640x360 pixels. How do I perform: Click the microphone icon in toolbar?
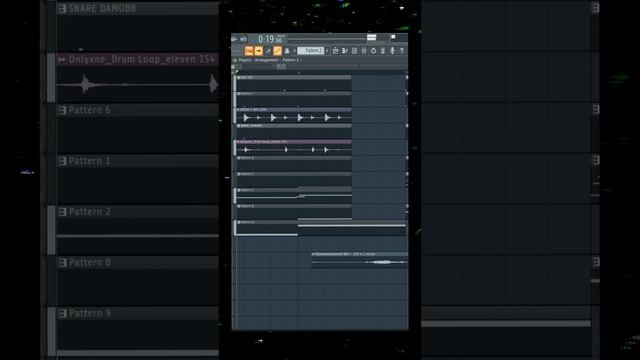click(392, 51)
